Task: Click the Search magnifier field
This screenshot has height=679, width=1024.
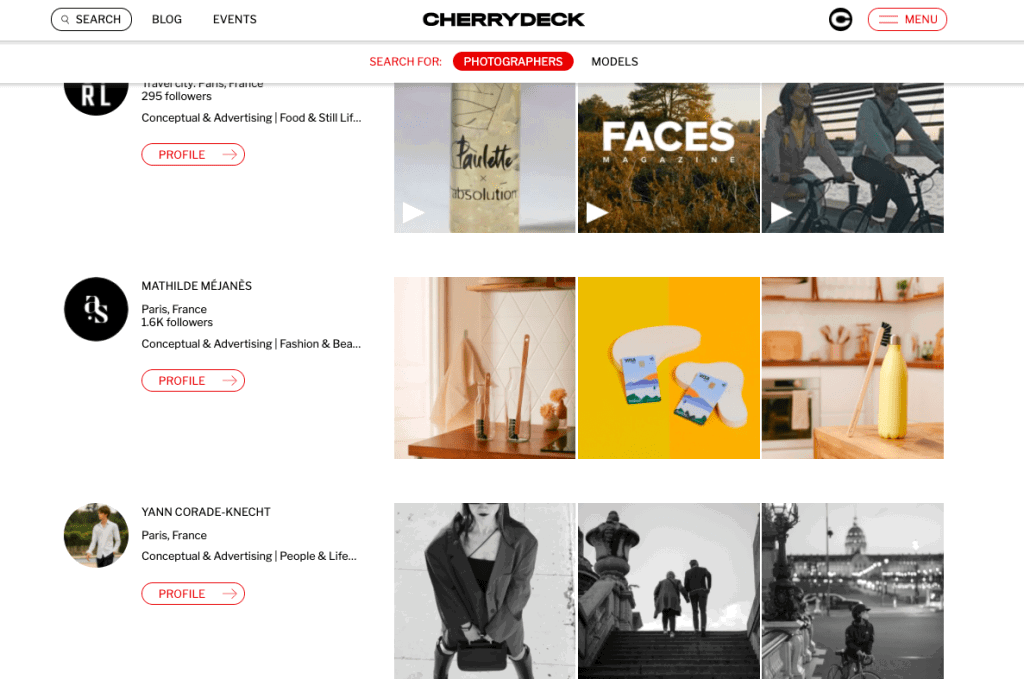Action: pyautogui.click(x=91, y=20)
